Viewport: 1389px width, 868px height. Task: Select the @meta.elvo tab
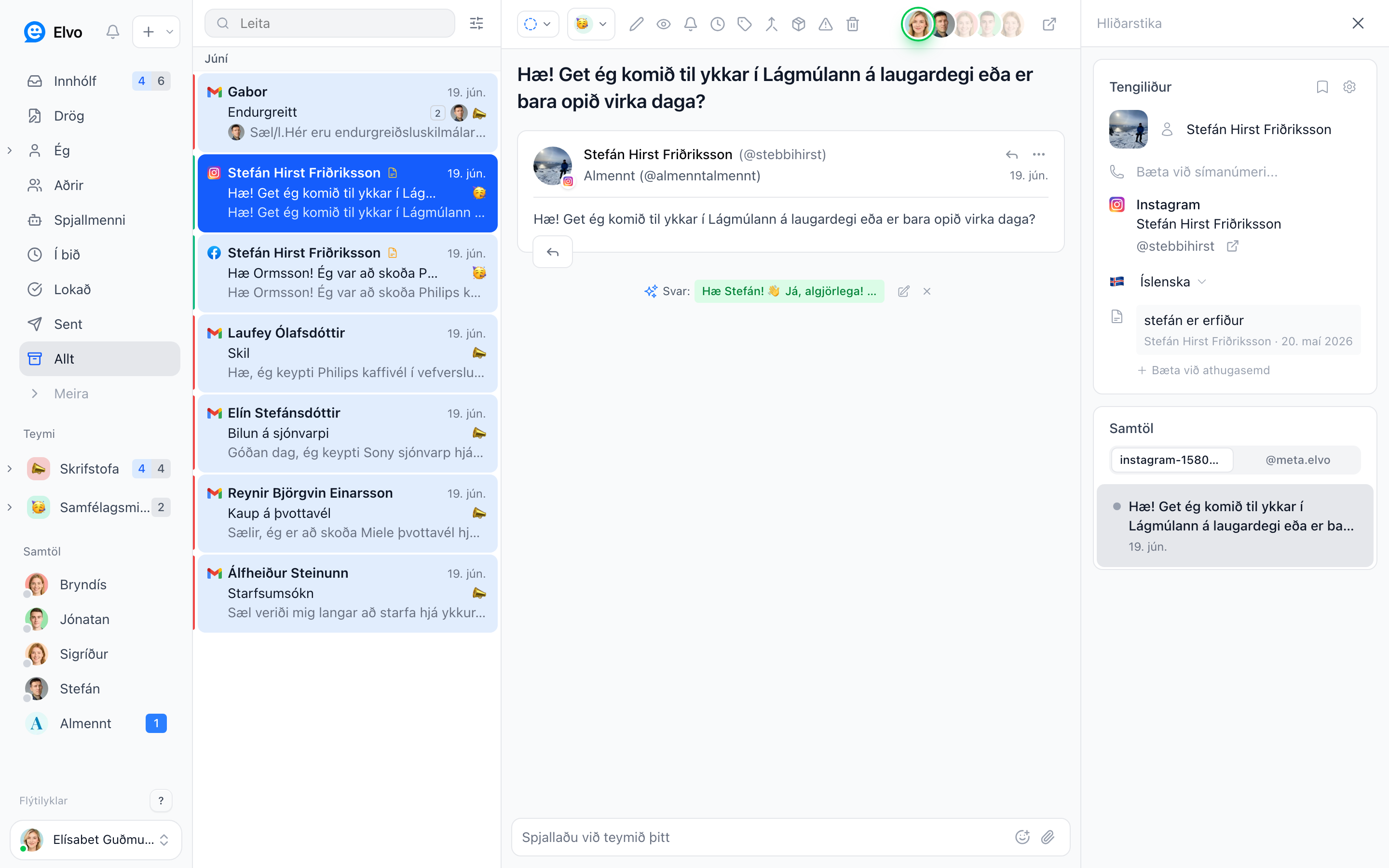coord(1297,460)
